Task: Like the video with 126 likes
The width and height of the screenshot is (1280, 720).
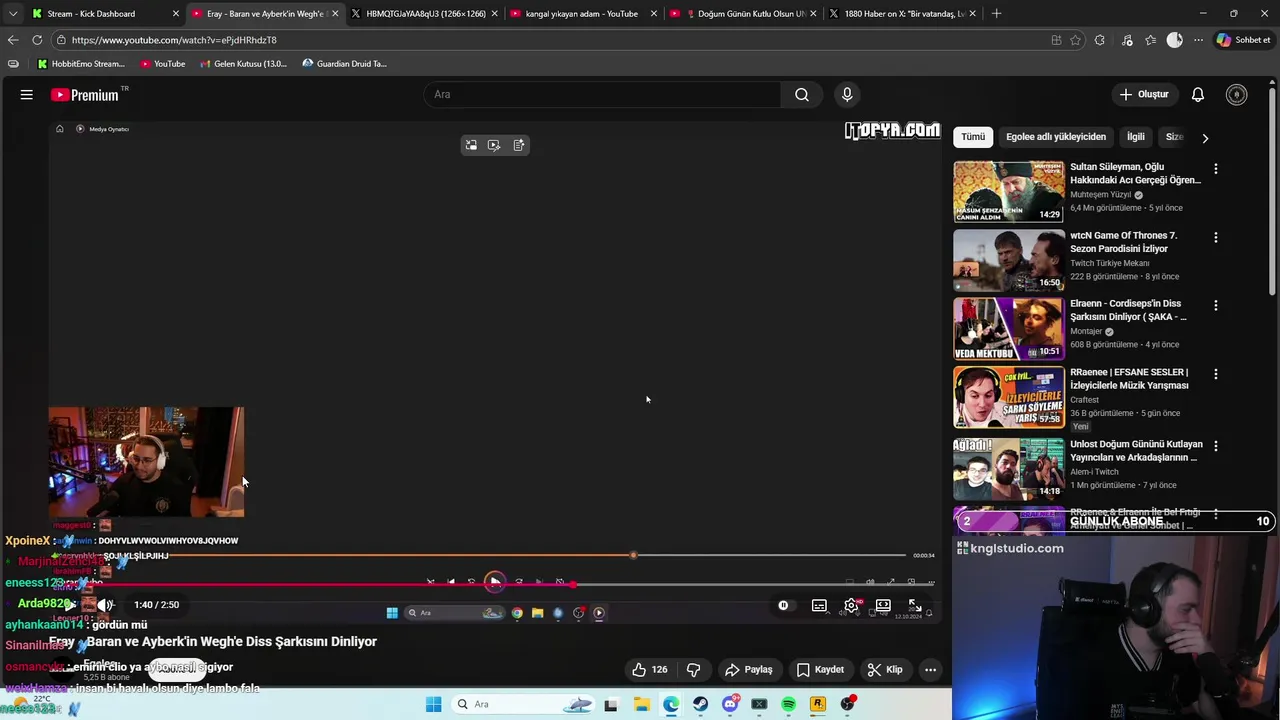Action: point(649,670)
